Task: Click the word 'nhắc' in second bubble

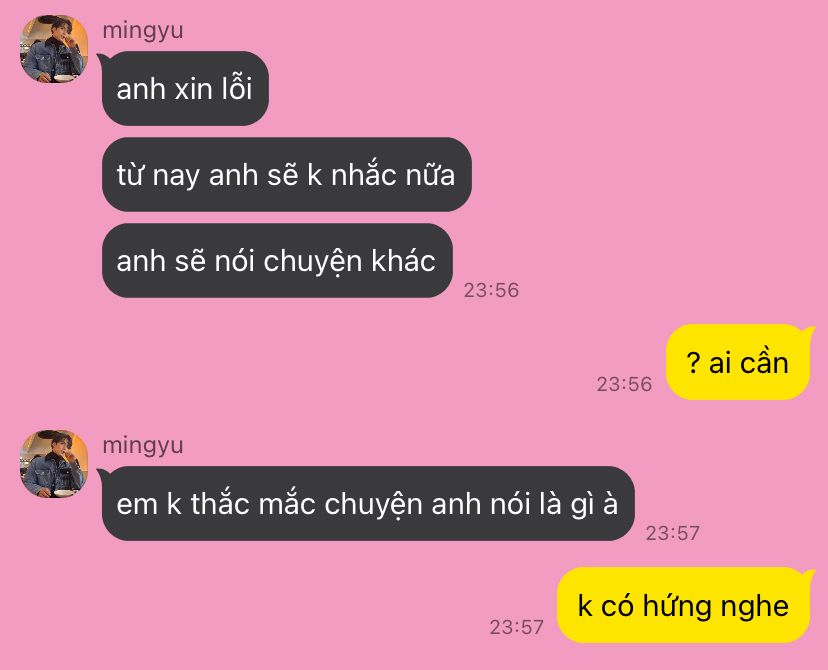Action: click(x=364, y=175)
